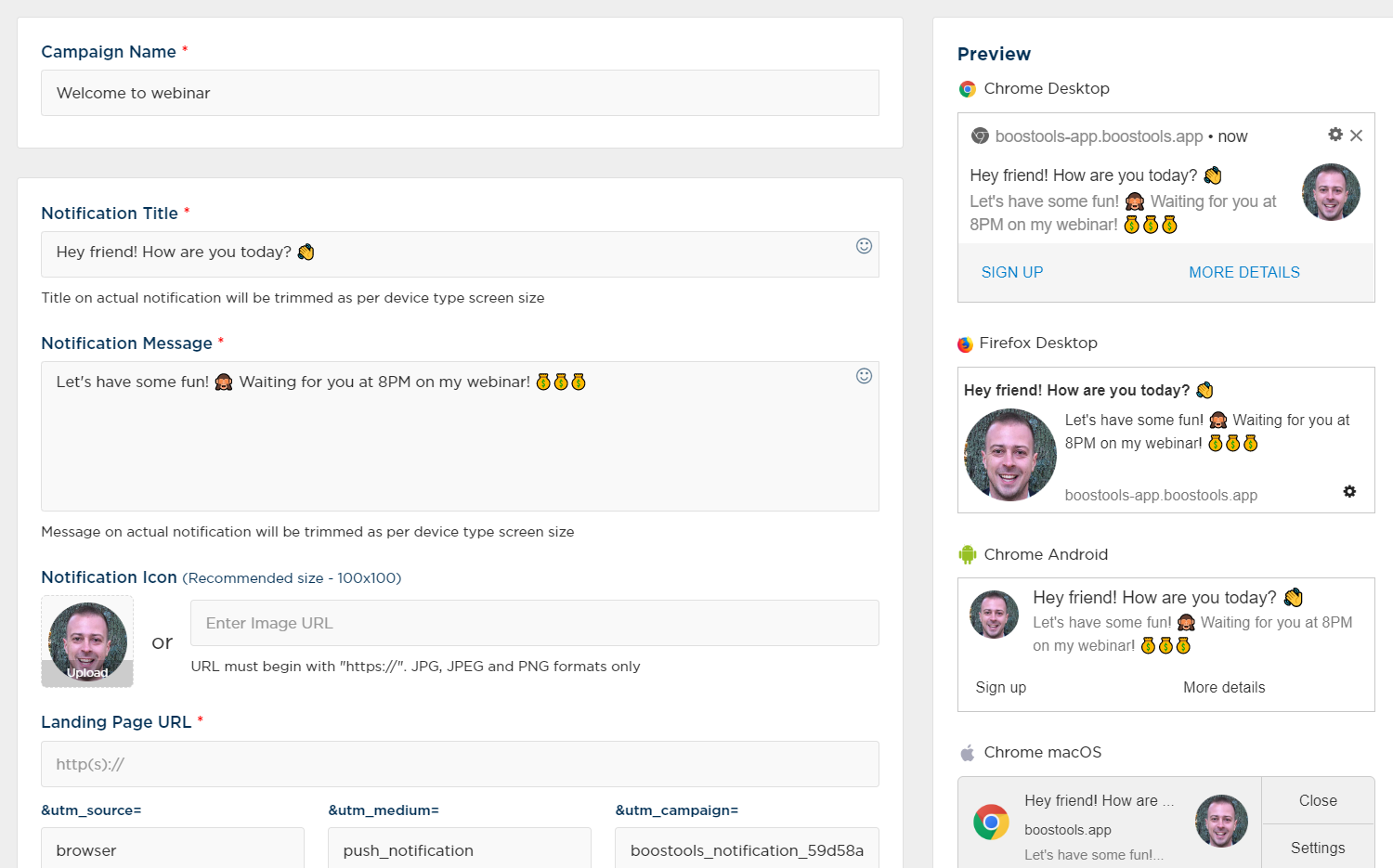Click 'Let's have some fun!...' in macOS preview

click(x=1094, y=855)
